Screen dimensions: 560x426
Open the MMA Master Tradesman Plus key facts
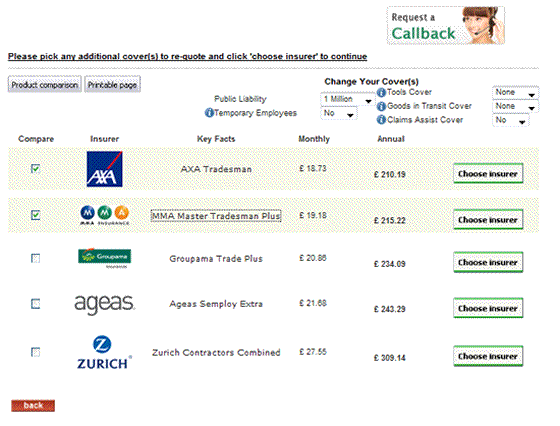click(216, 216)
